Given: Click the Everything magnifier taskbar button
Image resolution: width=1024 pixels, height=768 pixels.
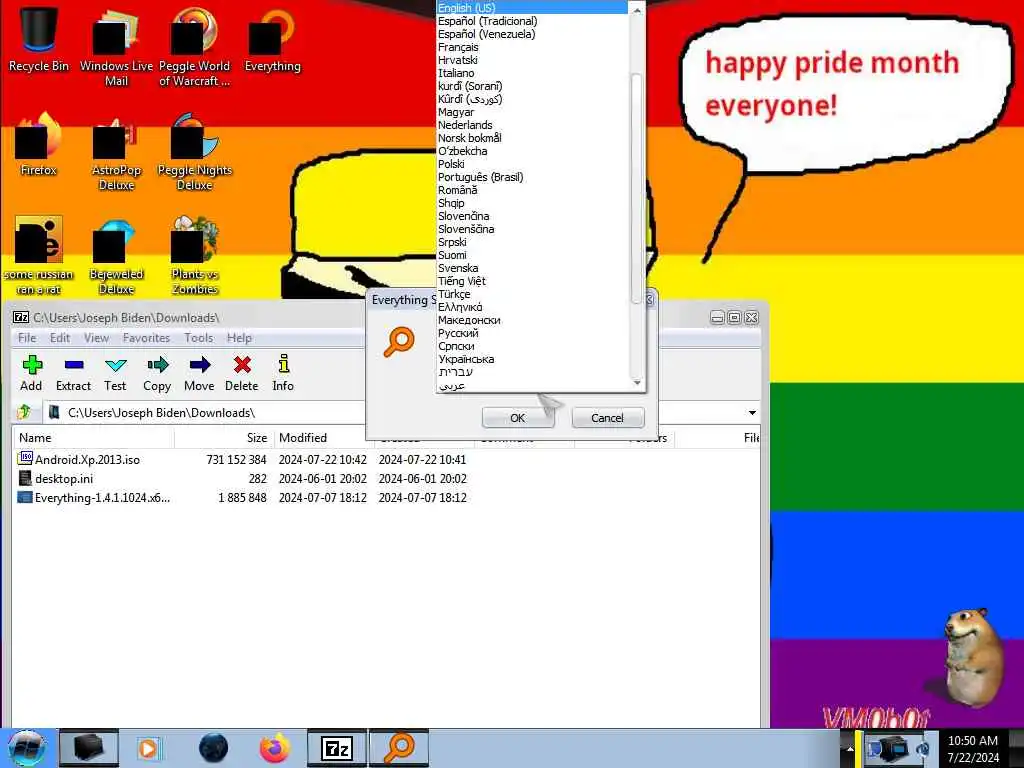Looking at the screenshot, I should (399, 748).
